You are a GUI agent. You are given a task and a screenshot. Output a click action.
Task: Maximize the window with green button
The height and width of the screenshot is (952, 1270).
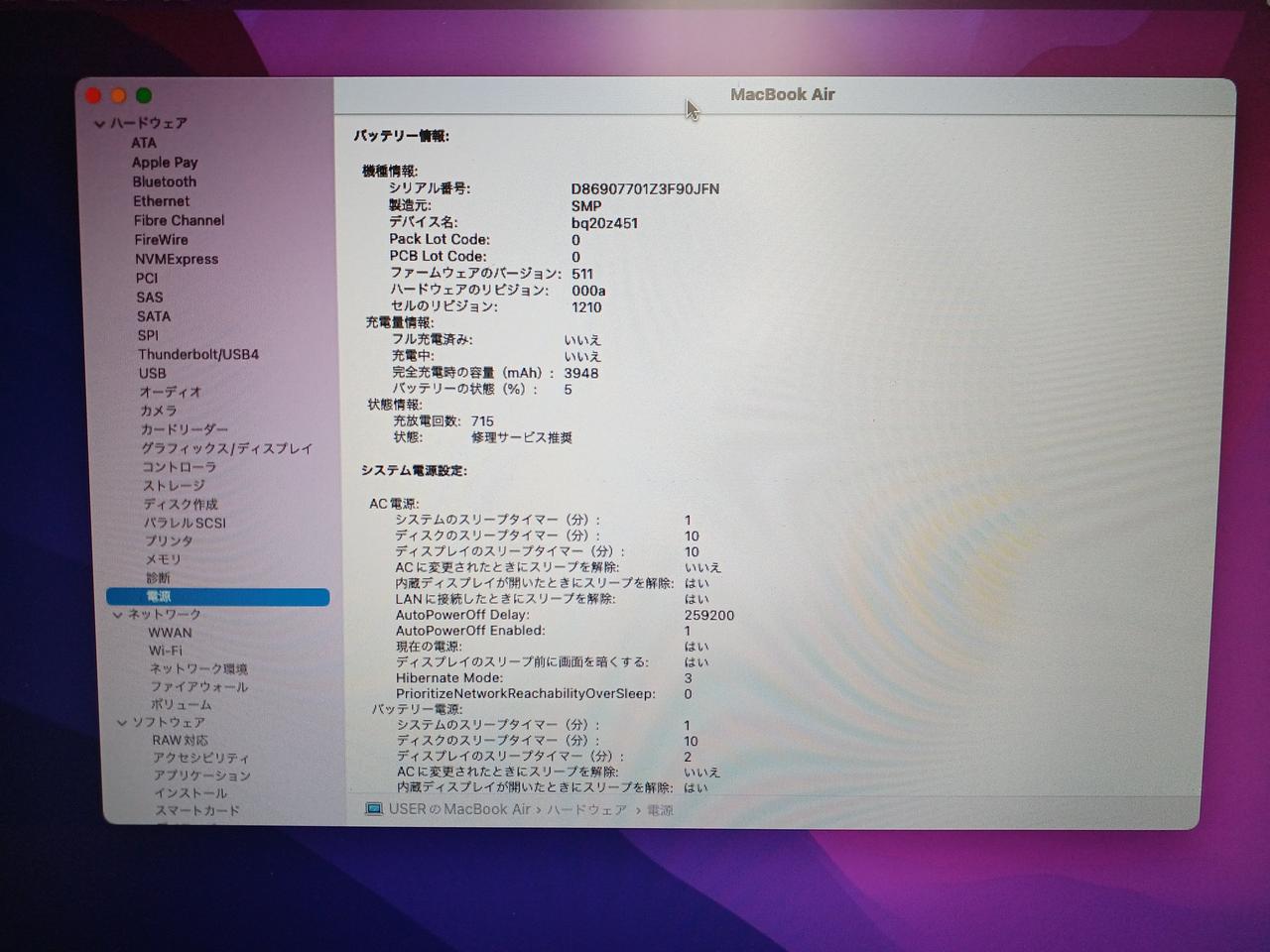144,96
